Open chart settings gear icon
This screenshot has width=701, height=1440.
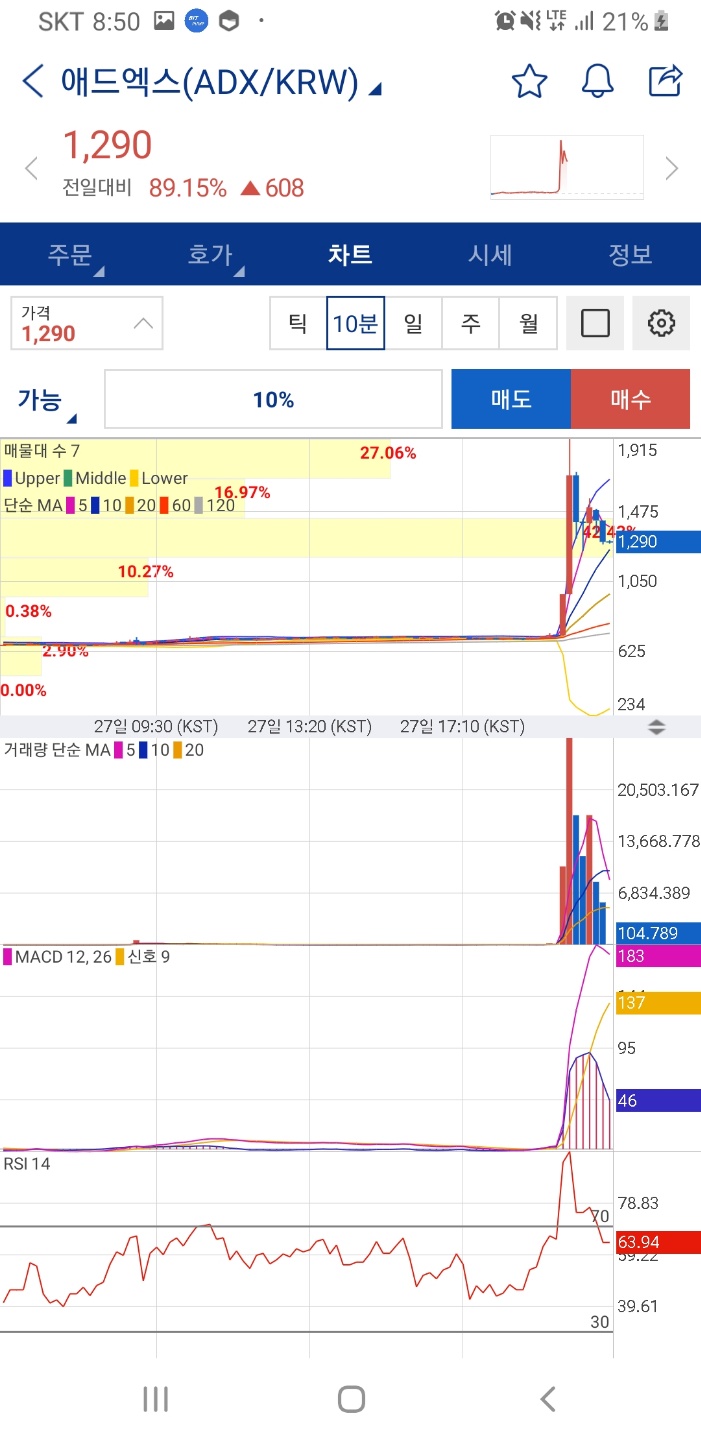click(x=661, y=323)
